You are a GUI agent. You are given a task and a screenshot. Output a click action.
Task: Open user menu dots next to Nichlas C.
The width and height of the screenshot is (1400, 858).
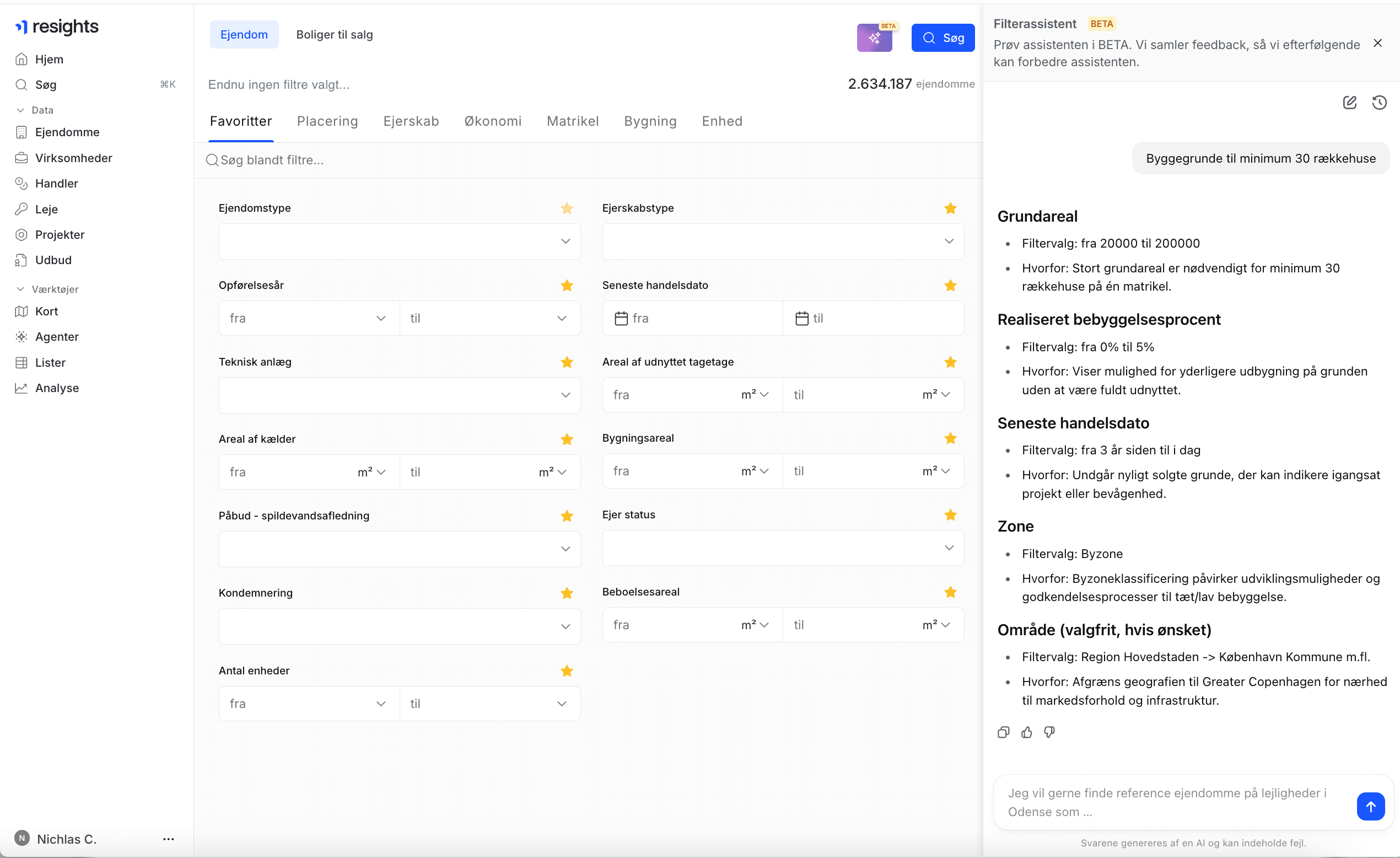pyautogui.click(x=168, y=839)
